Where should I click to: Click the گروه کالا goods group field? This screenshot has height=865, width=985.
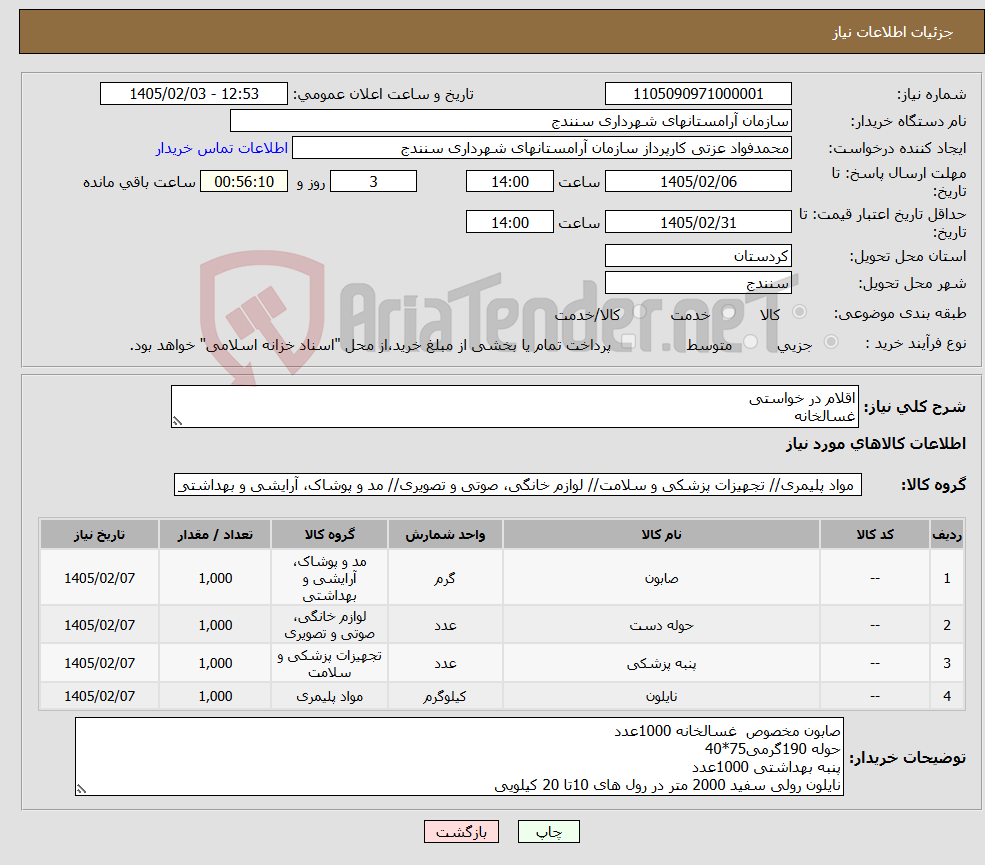pos(518,484)
